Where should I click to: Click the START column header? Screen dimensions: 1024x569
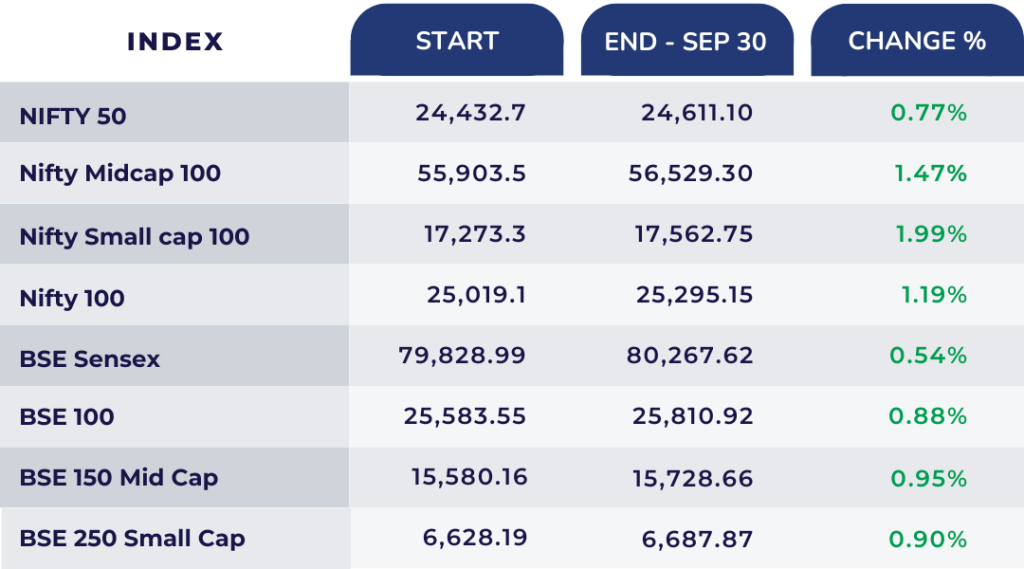click(456, 41)
